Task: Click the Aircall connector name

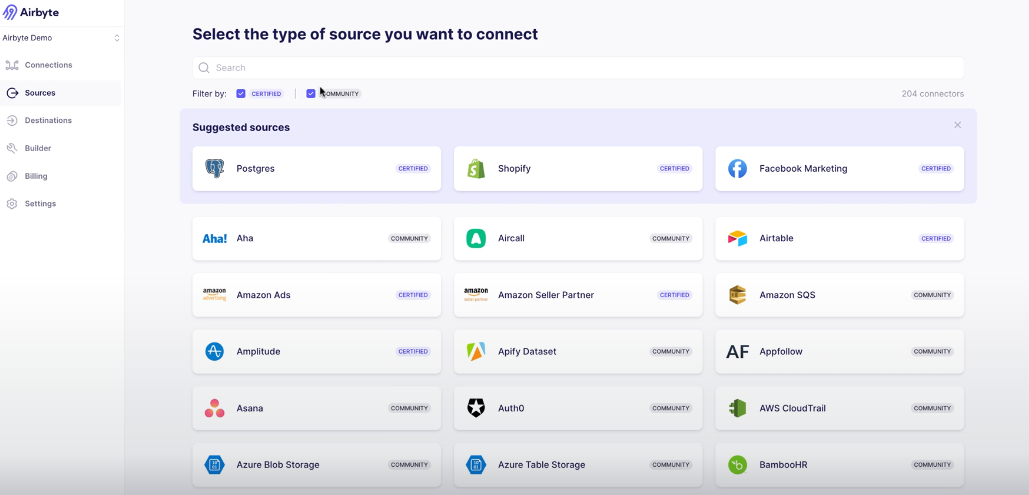Action: coord(511,238)
